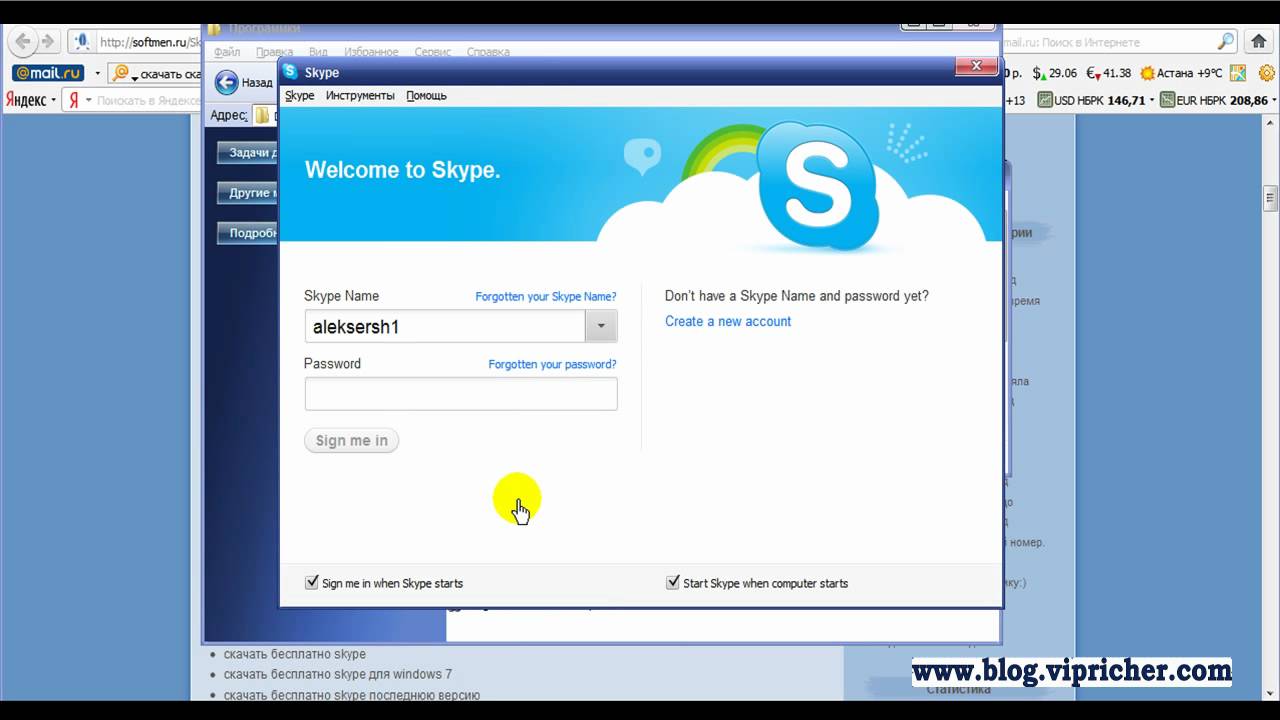Click the Задачи tasks panel in Explorer
The height and width of the screenshot is (720, 1280).
point(246,153)
